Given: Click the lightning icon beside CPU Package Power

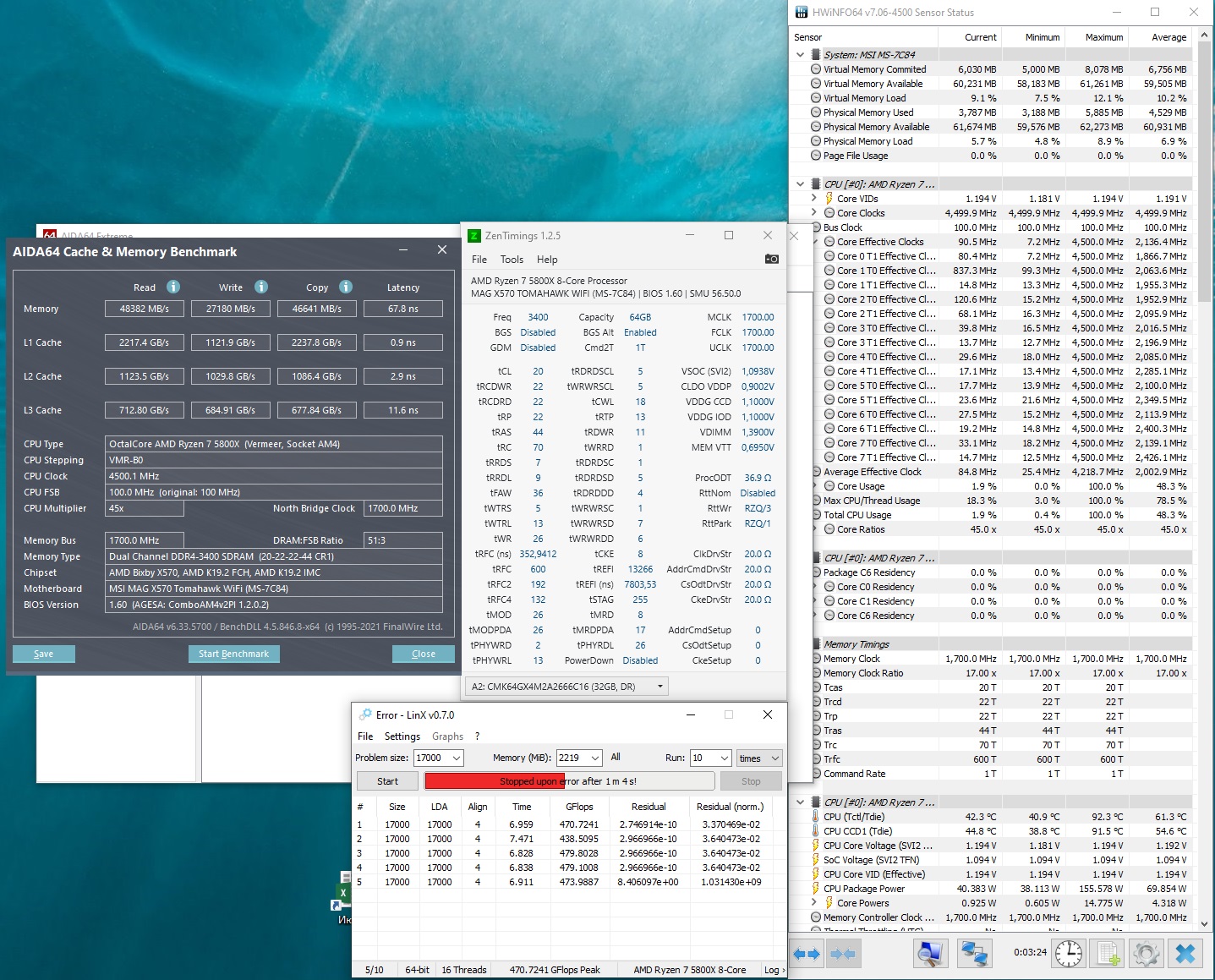Looking at the screenshot, I should (815, 889).
